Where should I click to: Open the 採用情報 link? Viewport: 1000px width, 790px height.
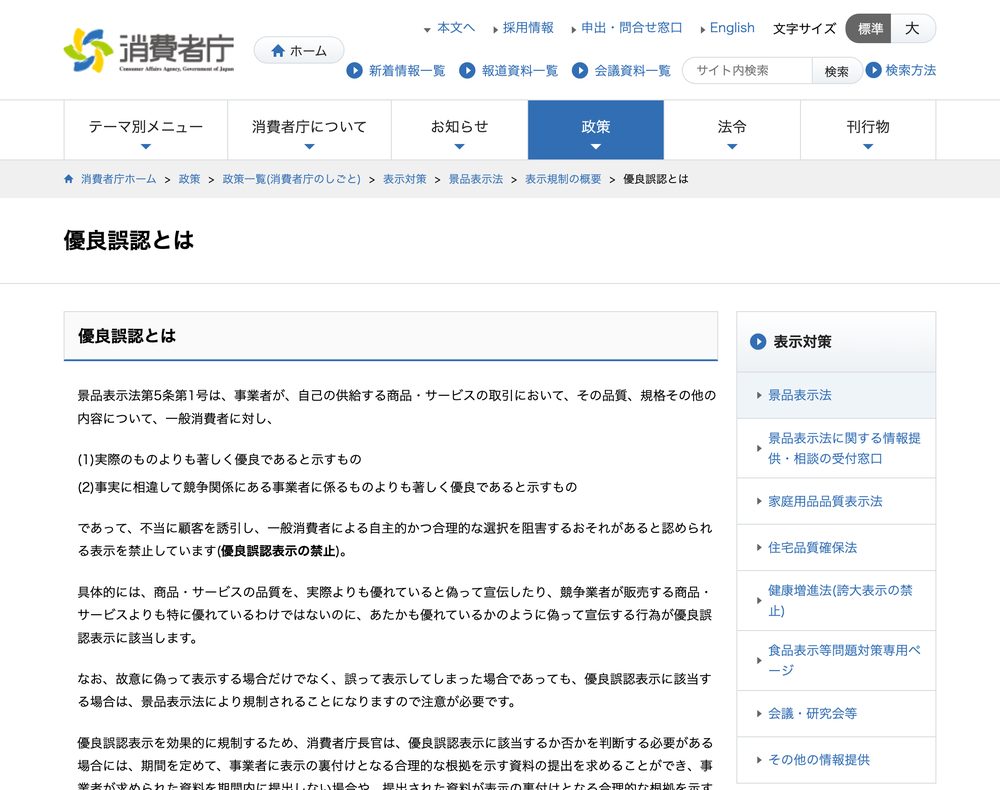pyautogui.click(x=528, y=28)
